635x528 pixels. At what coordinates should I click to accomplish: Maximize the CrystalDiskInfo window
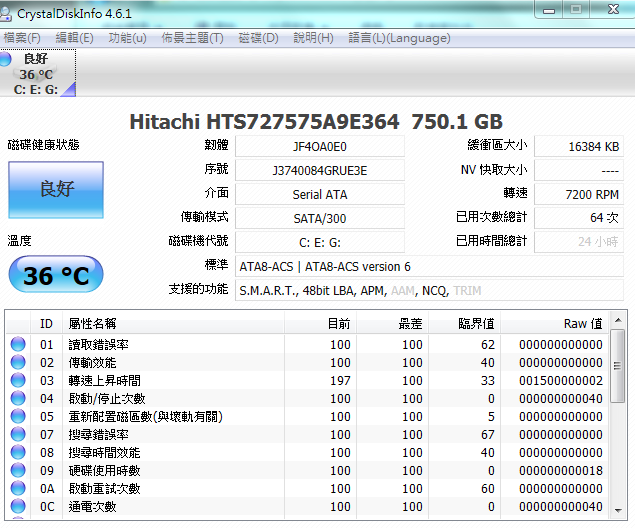pyautogui.click(x=575, y=9)
